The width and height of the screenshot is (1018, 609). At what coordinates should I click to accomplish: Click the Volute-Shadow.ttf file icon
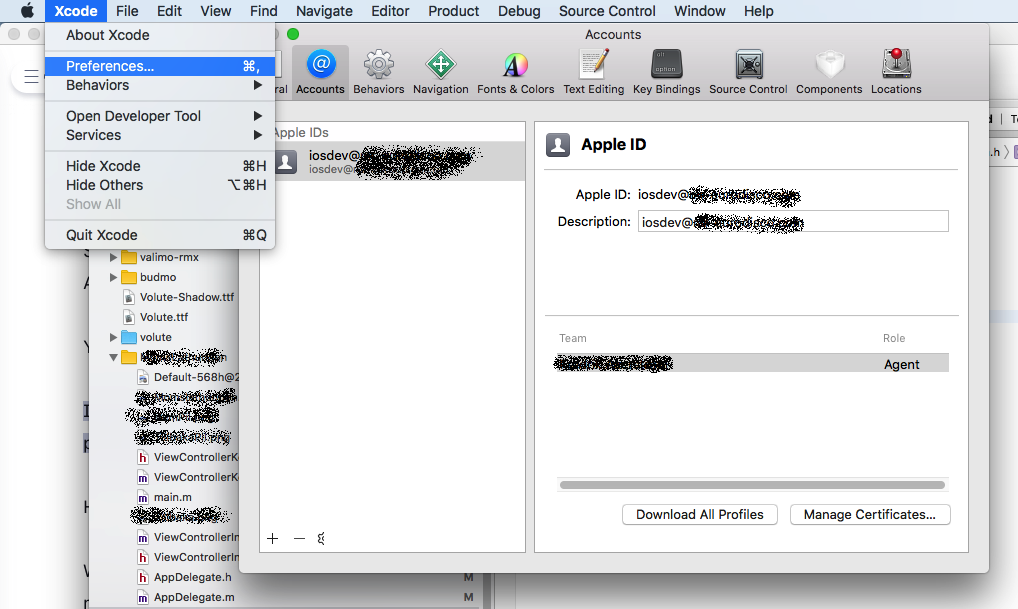tap(129, 297)
